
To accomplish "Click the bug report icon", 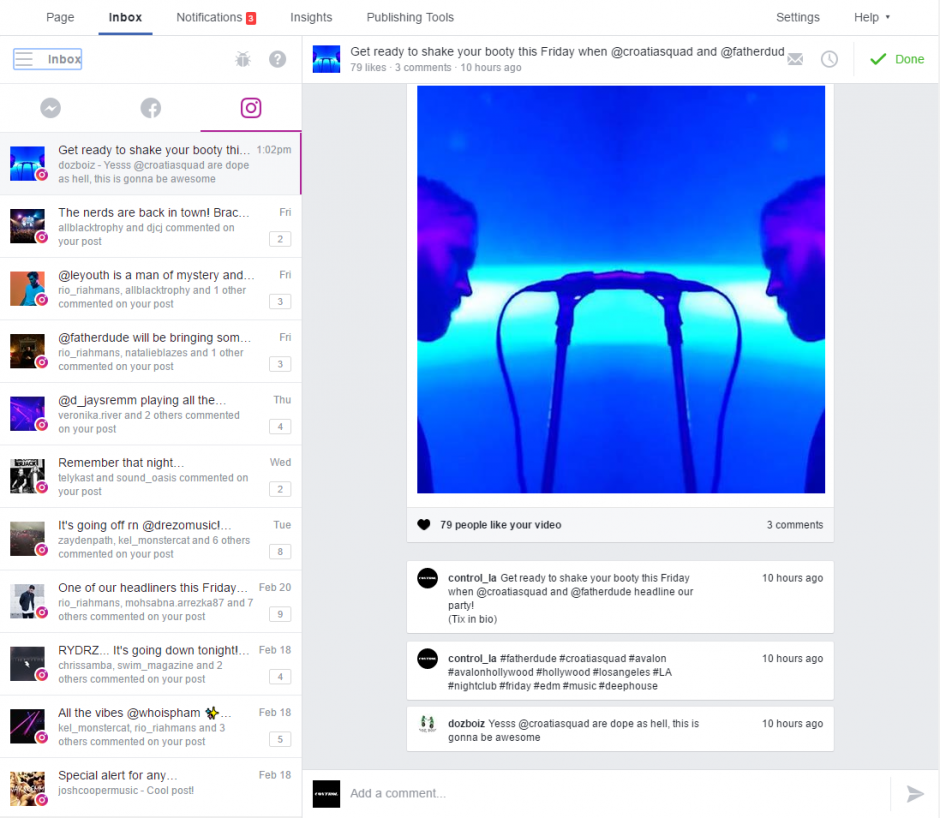I will click(x=243, y=59).
